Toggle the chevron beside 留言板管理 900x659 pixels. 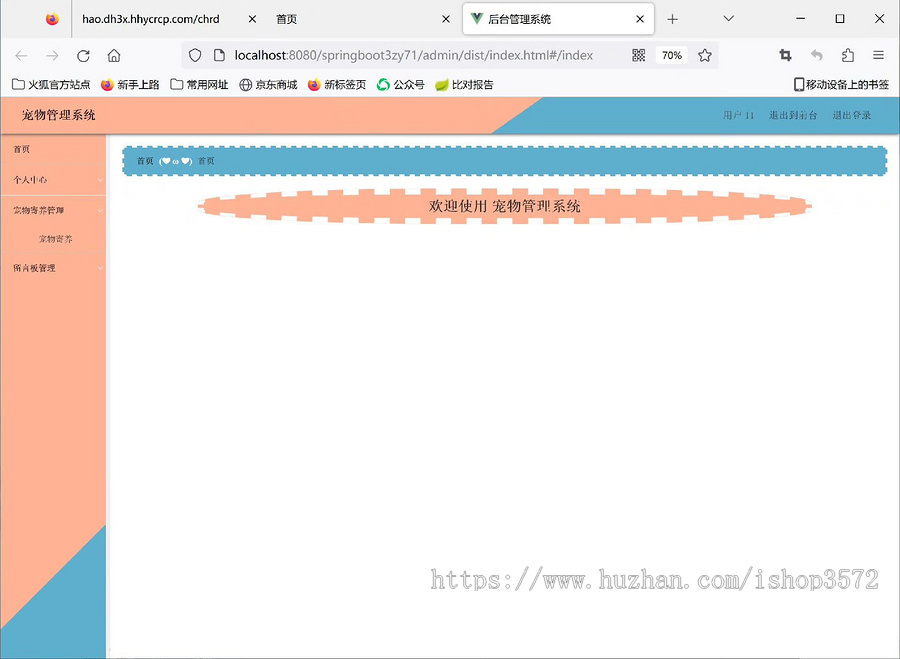[100, 268]
